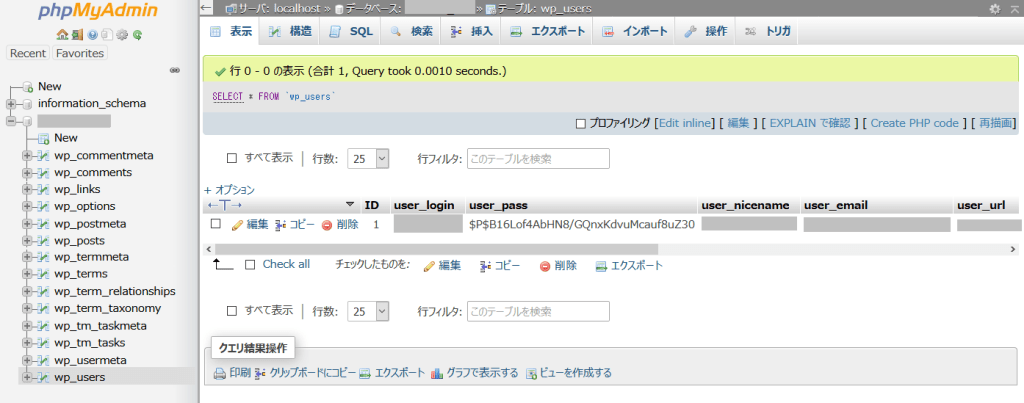
Task: Click the wp_options table icon in tree
Action: 44,206
